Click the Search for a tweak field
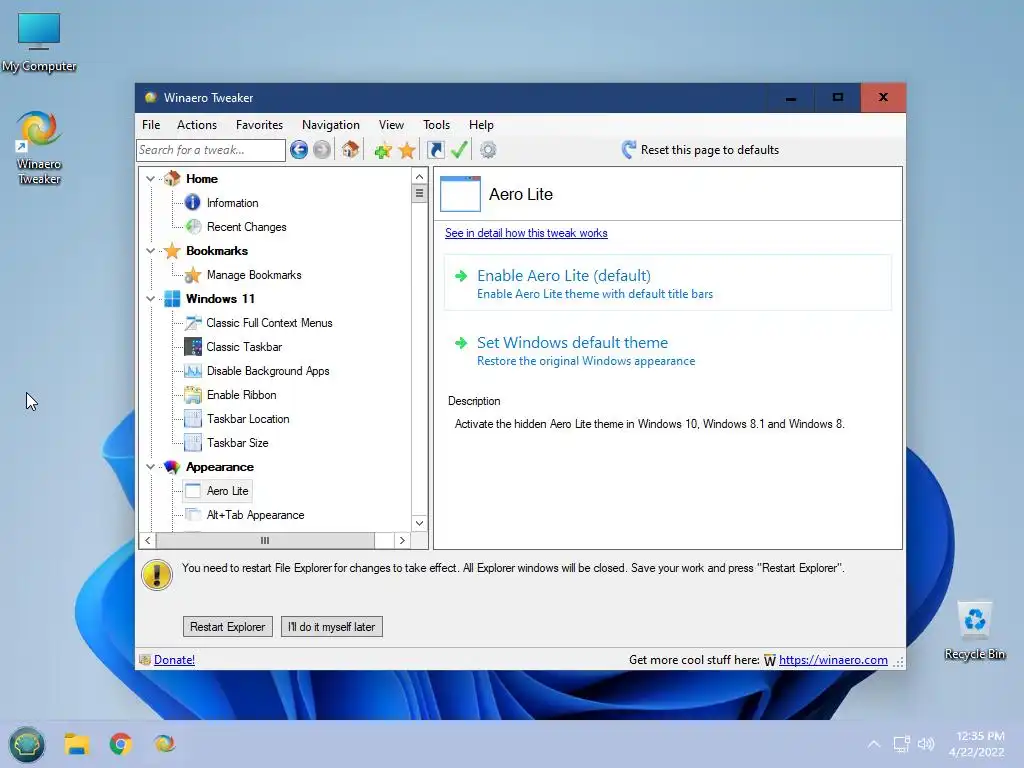This screenshot has width=1024, height=768. (x=211, y=150)
